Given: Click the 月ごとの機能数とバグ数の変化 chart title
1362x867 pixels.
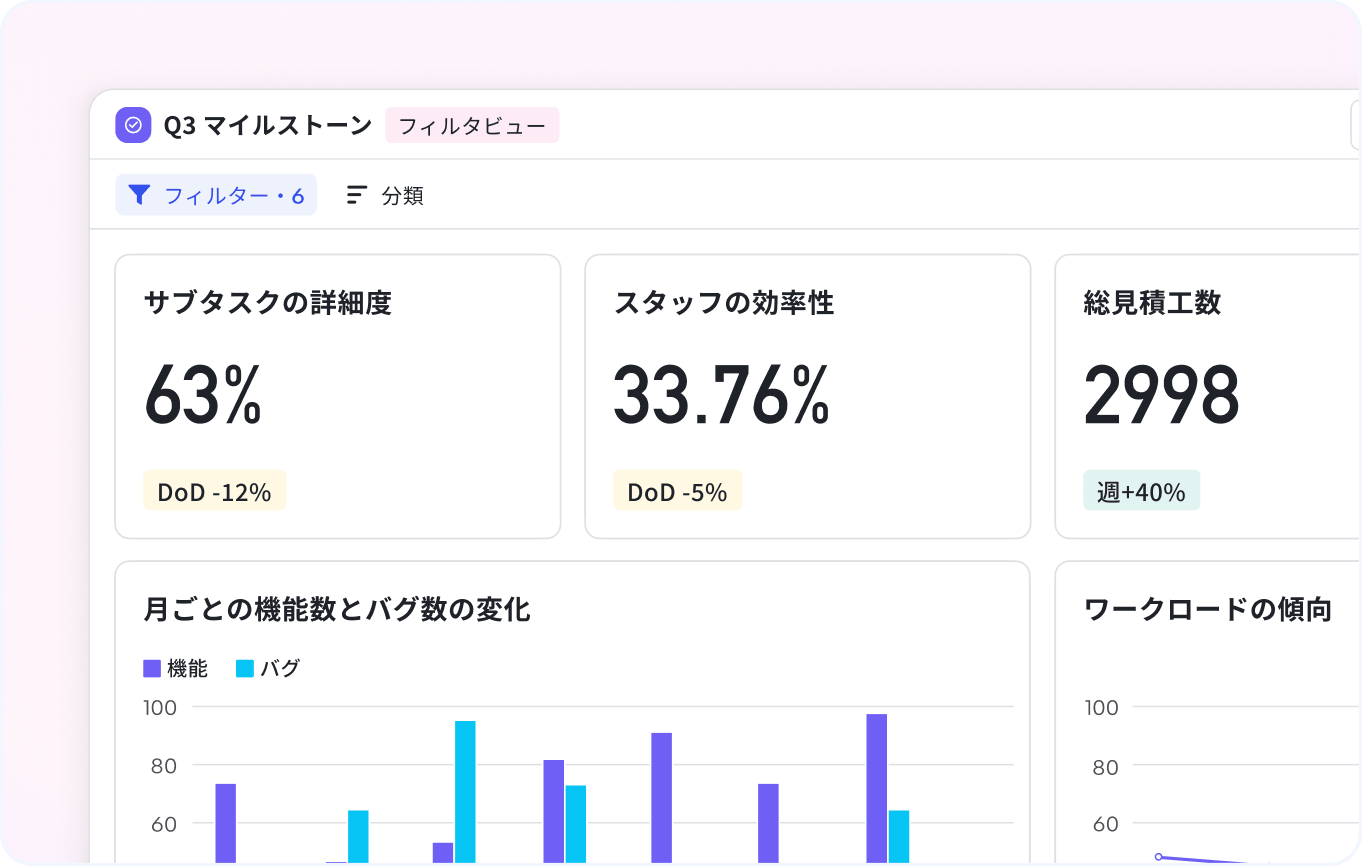Looking at the screenshot, I should [337, 609].
